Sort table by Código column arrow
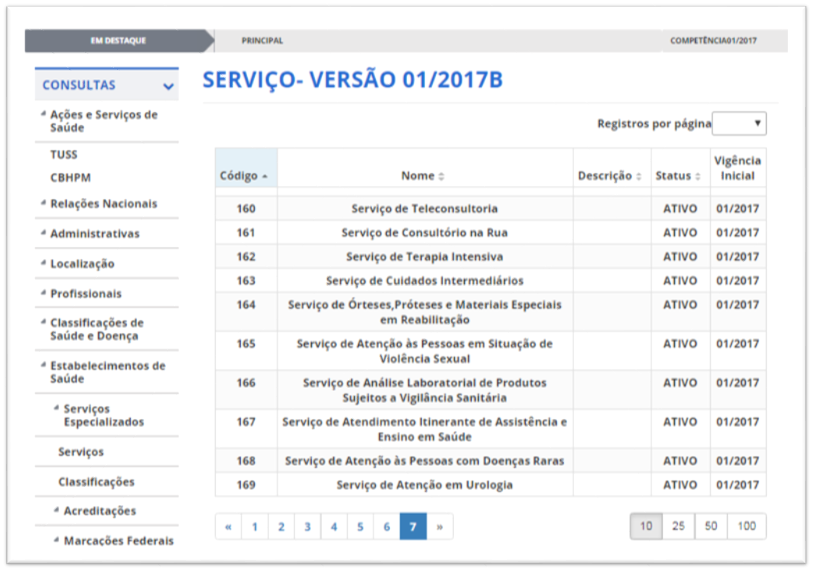 (265, 177)
